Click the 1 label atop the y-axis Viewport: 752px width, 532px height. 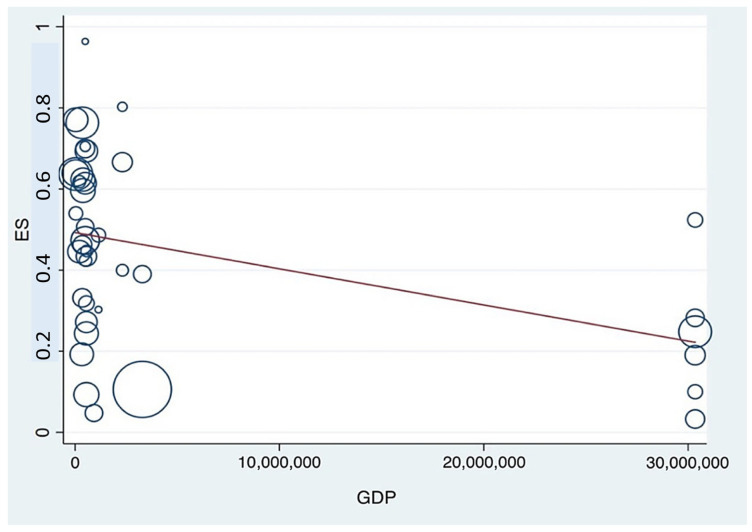coord(43,26)
